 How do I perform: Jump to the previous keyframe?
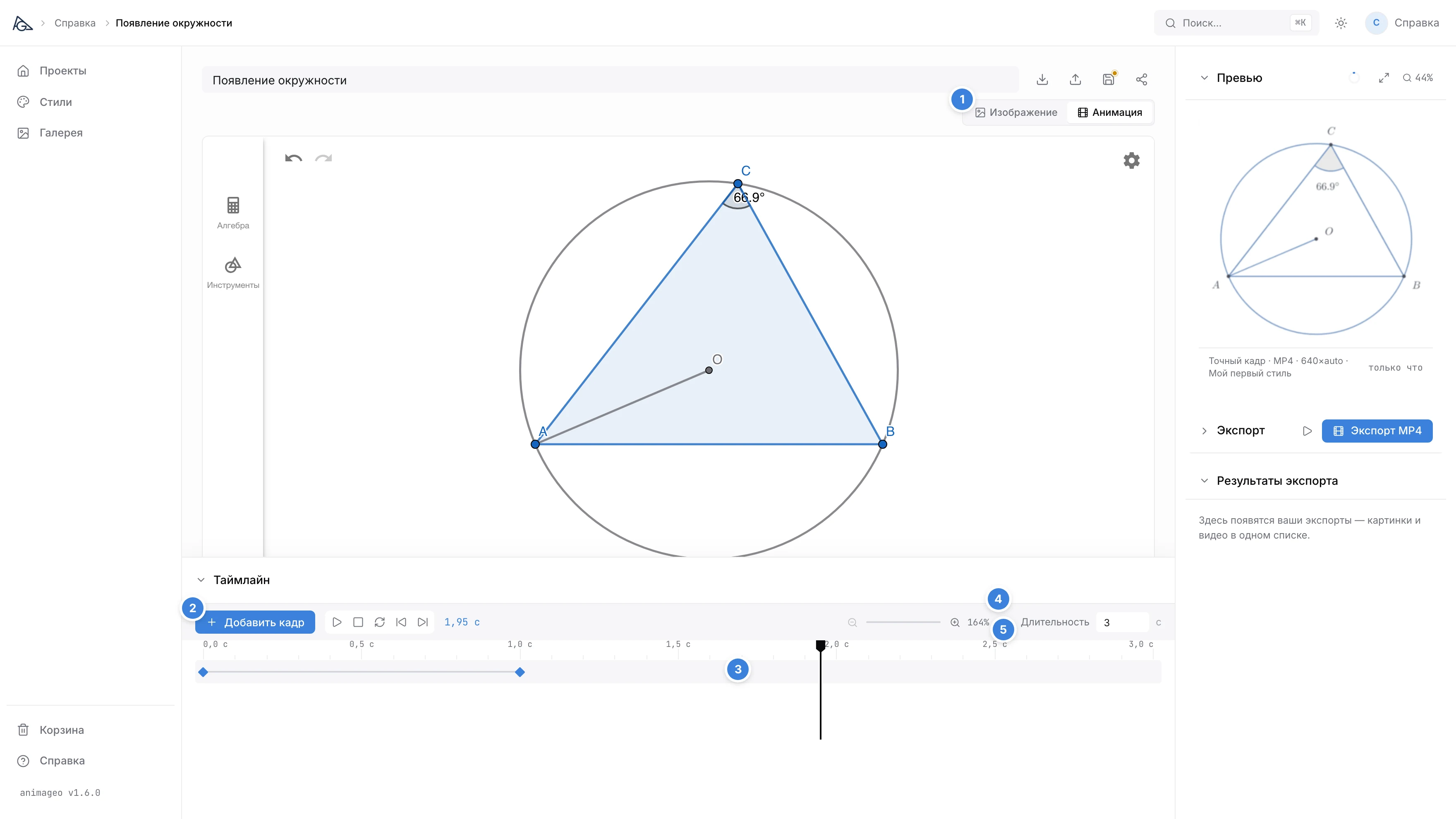(x=401, y=622)
